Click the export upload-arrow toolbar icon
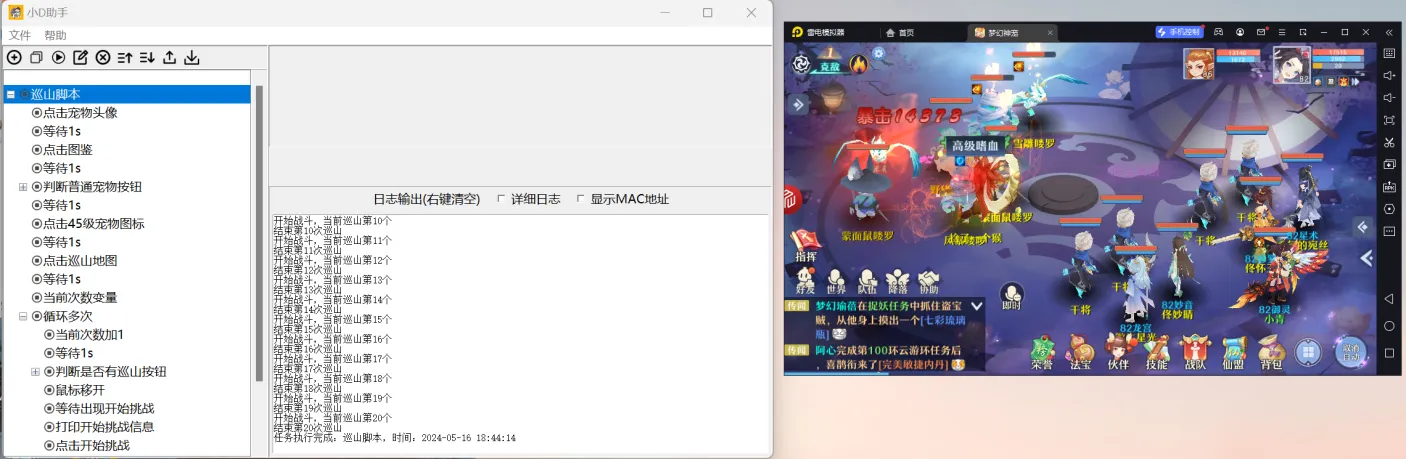The image size is (1406, 459). pyautogui.click(x=170, y=58)
